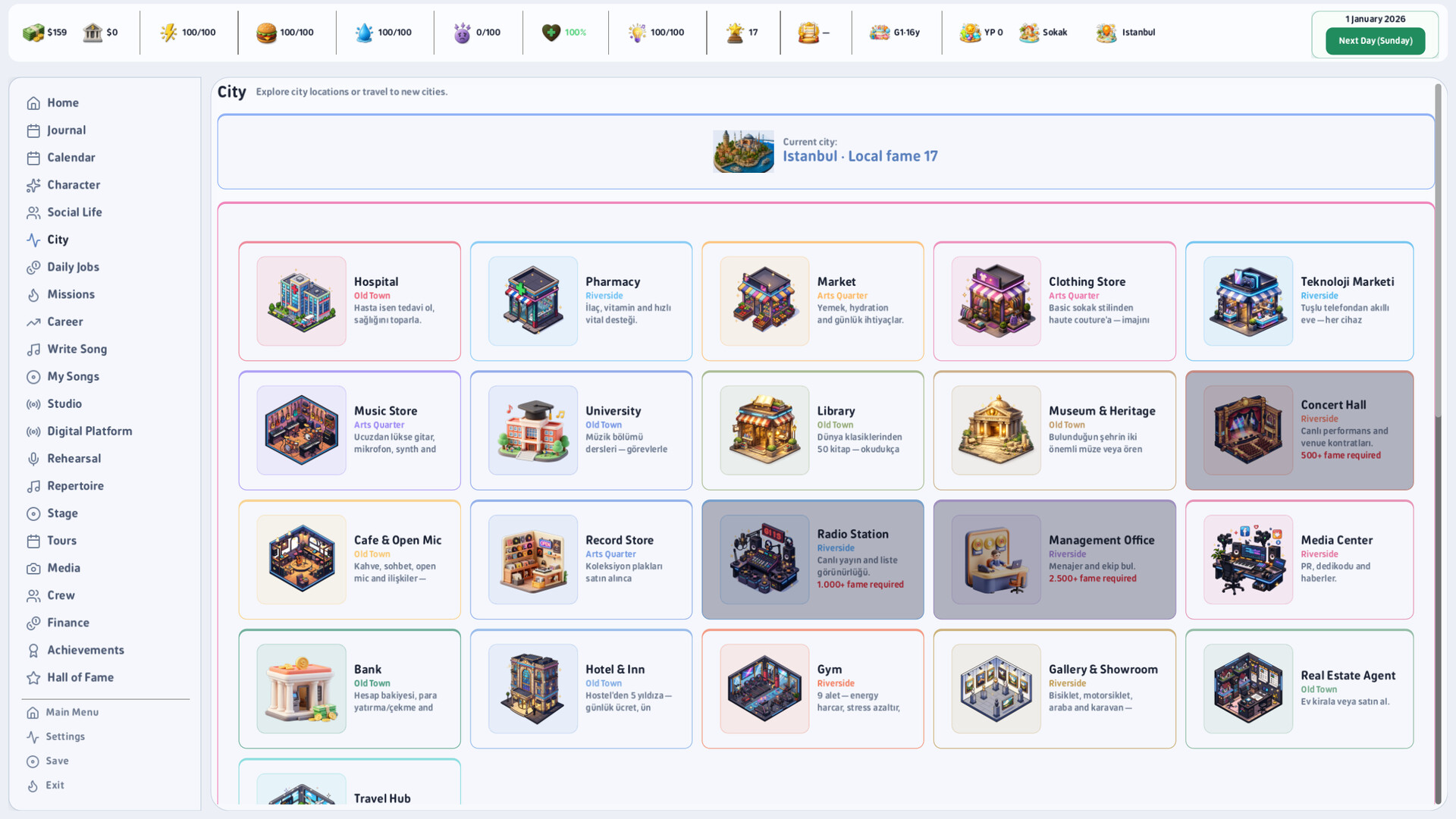
Task: Open the Museum & Heritage icon
Action: tap(996, 430)
